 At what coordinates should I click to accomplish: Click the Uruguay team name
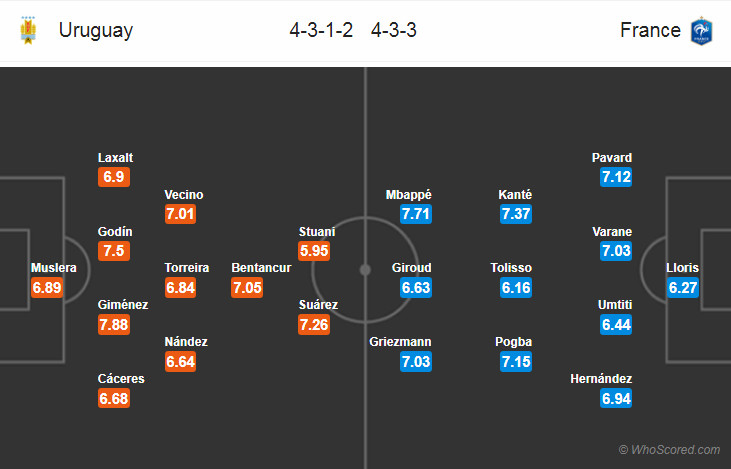click(x=96, y=30)
